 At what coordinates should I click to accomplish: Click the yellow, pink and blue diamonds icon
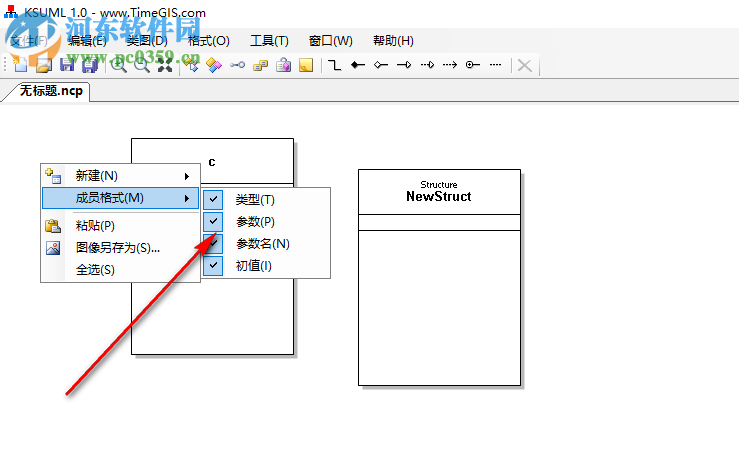click(x=214, y=65)
